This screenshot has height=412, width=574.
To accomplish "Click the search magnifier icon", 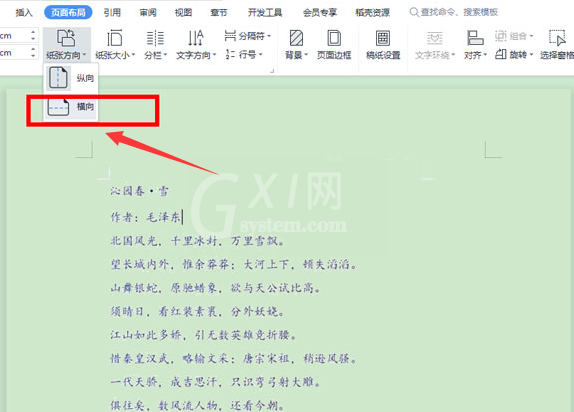I will tap(414, 12).
